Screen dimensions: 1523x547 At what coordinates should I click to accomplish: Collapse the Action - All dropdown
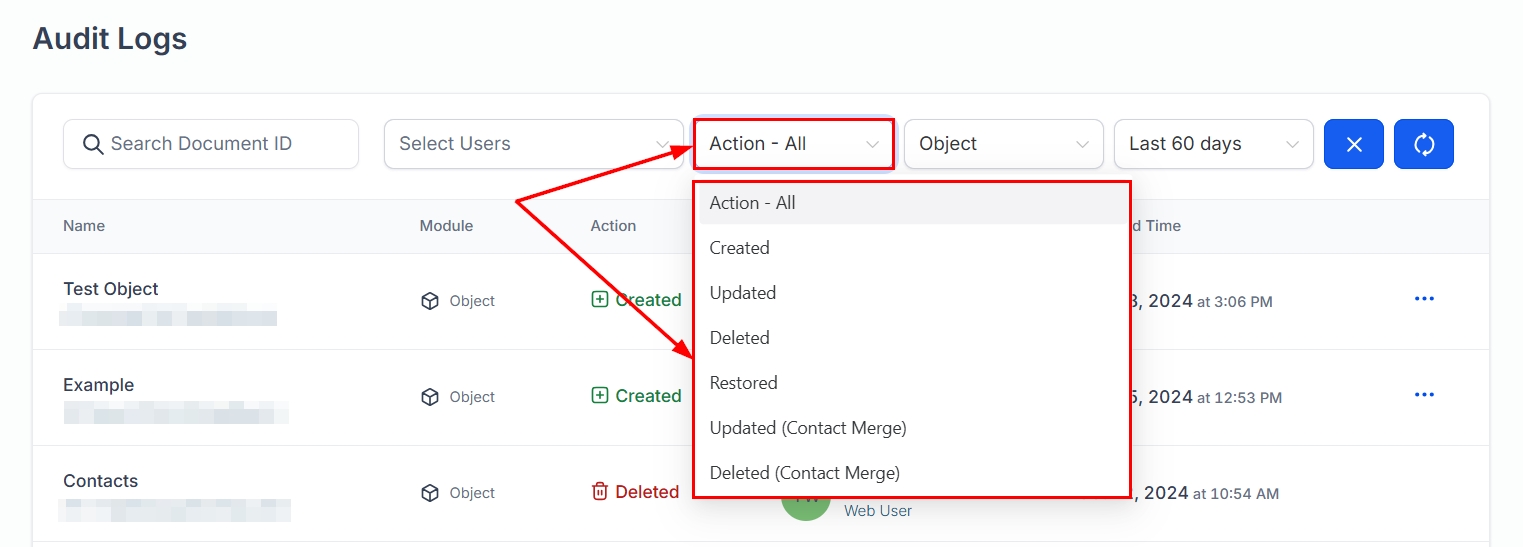(793, 144)
